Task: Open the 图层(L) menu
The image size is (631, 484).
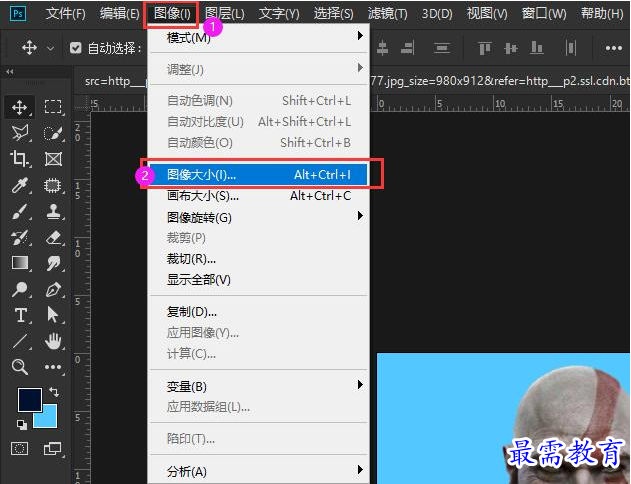Action: click(225, 14)
